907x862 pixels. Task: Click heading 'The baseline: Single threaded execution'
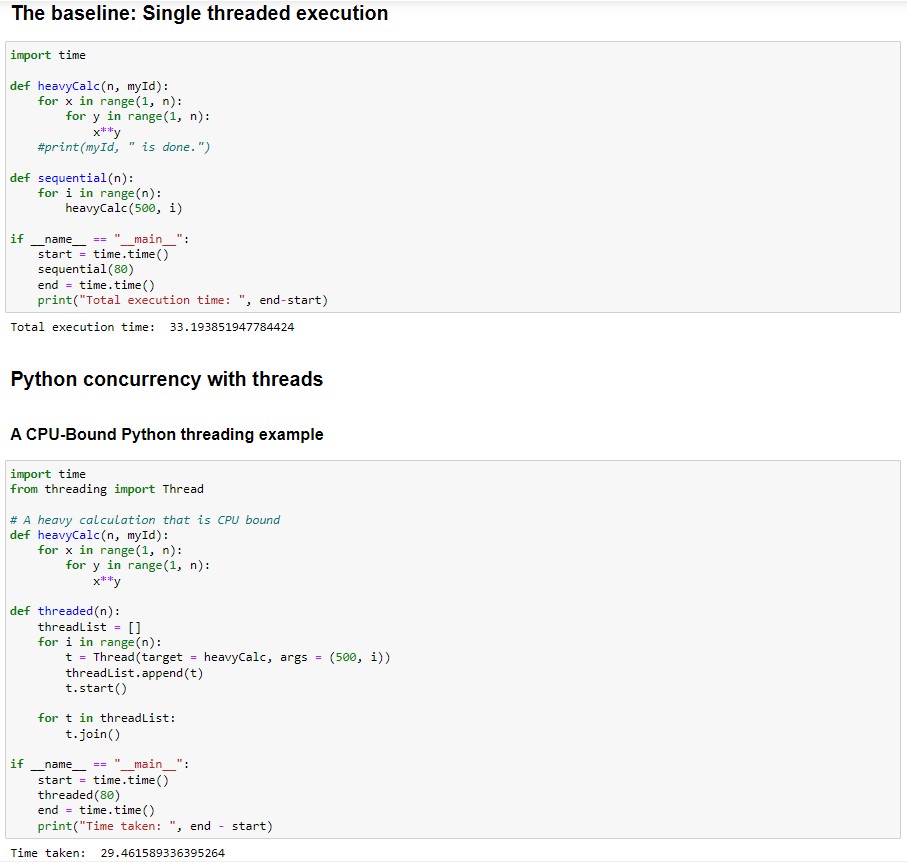(200, 13)
